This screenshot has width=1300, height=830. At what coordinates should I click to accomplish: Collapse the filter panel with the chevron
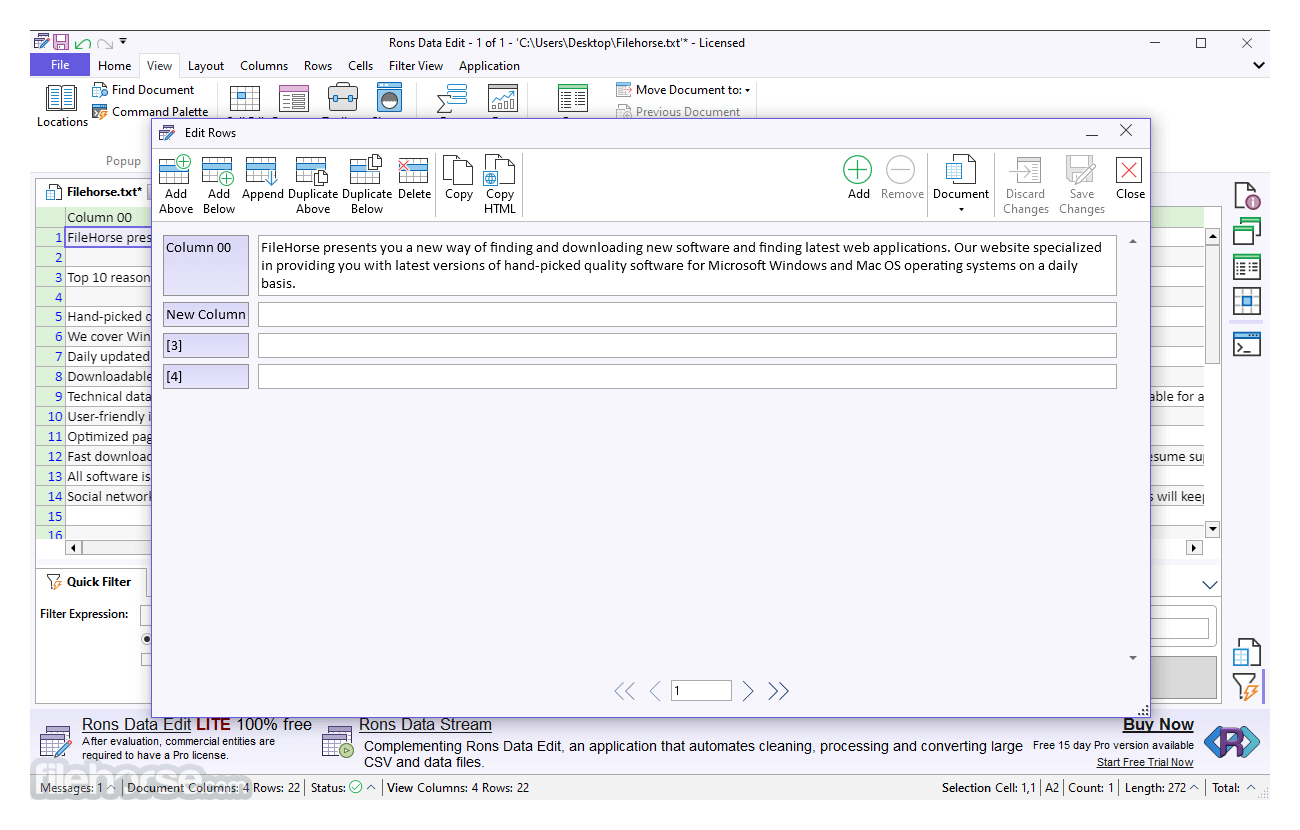tap(1210, 585)
